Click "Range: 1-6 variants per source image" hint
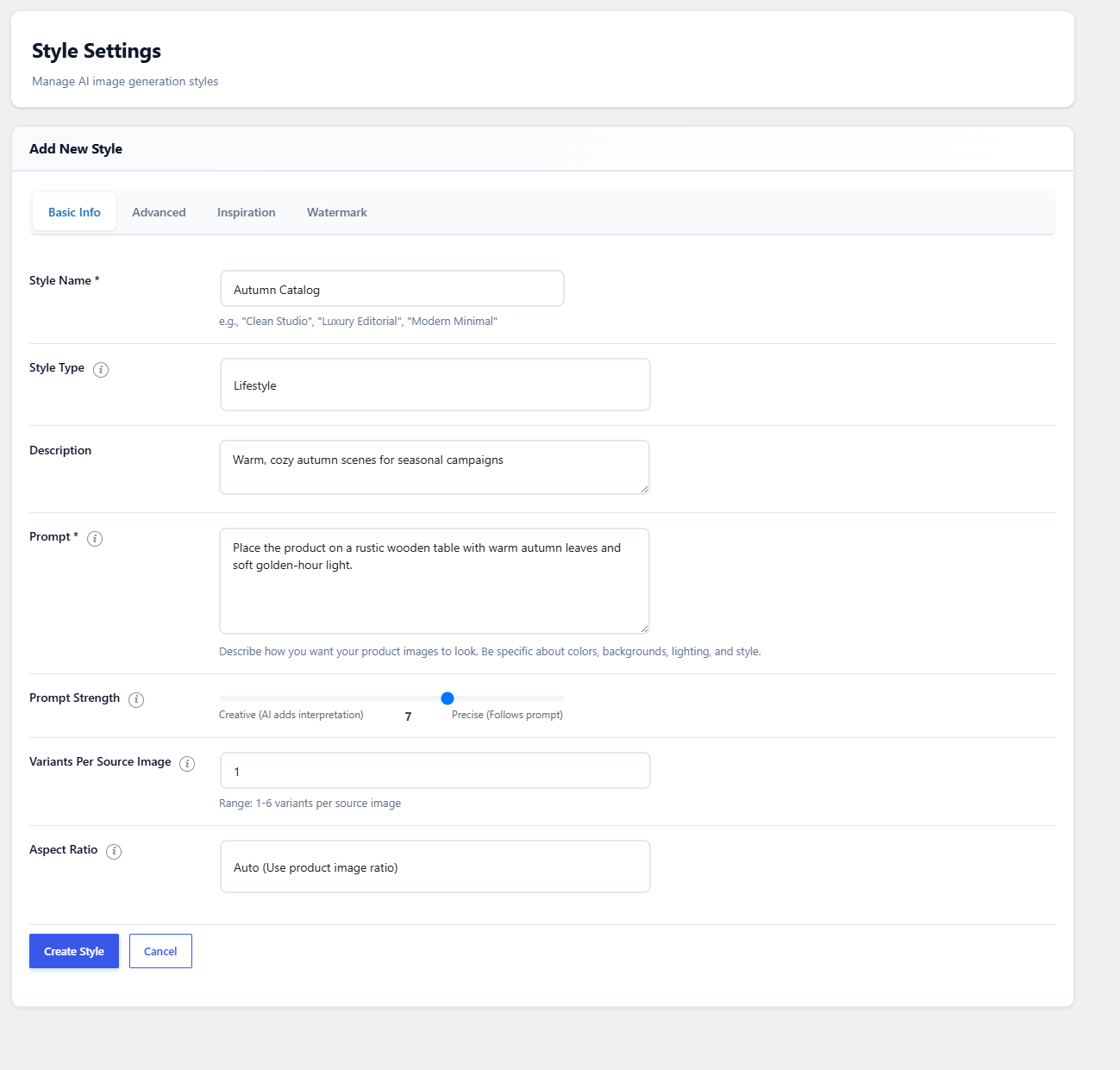Viewport: 1120px width, 1070px height. coord(310,804)
